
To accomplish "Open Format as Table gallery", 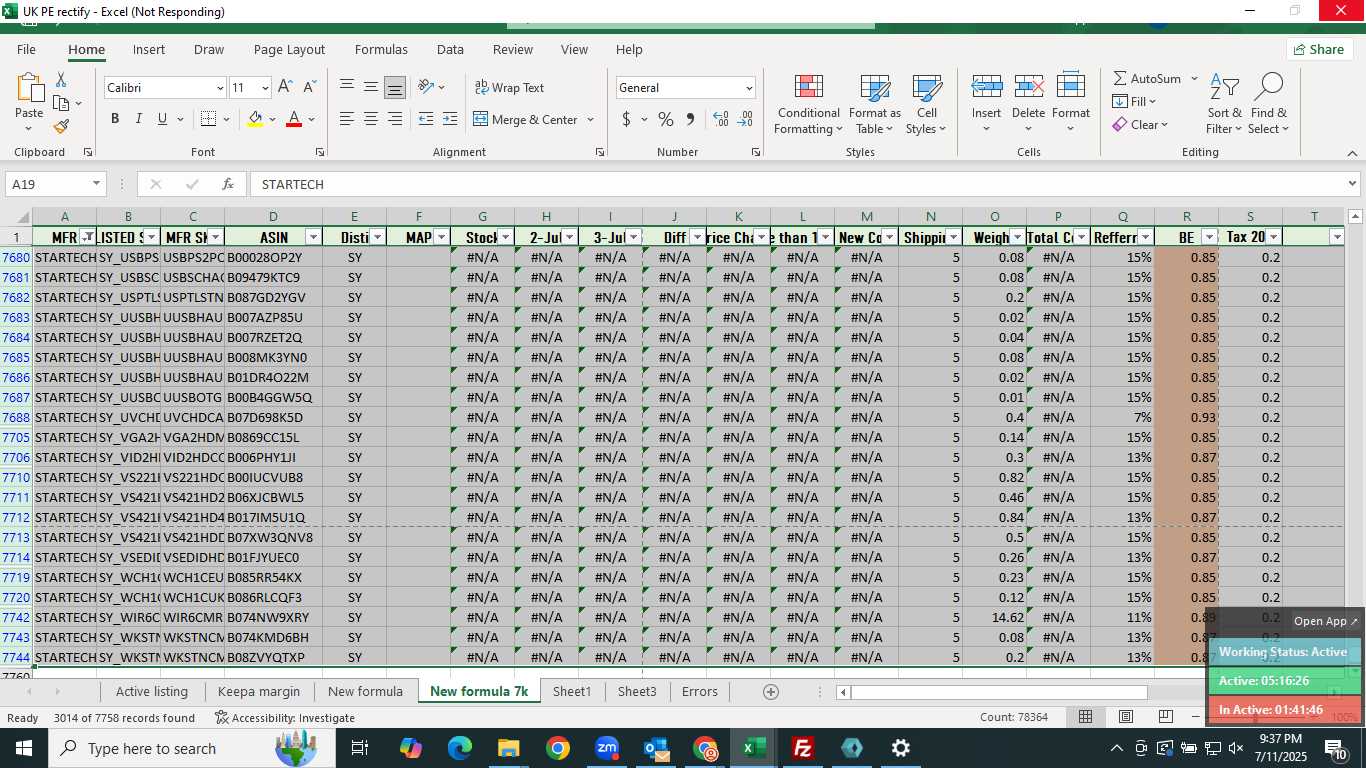I will tap(875, 104).
